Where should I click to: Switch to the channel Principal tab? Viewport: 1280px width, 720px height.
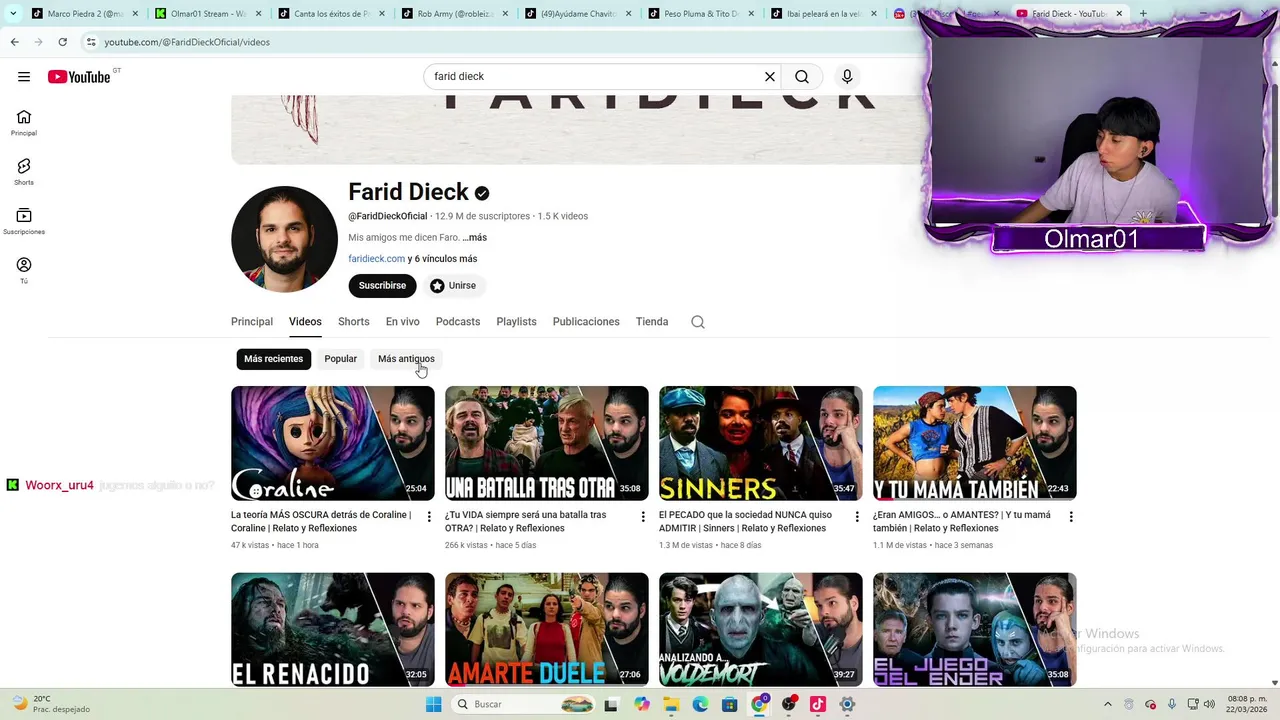click(252, 322)
